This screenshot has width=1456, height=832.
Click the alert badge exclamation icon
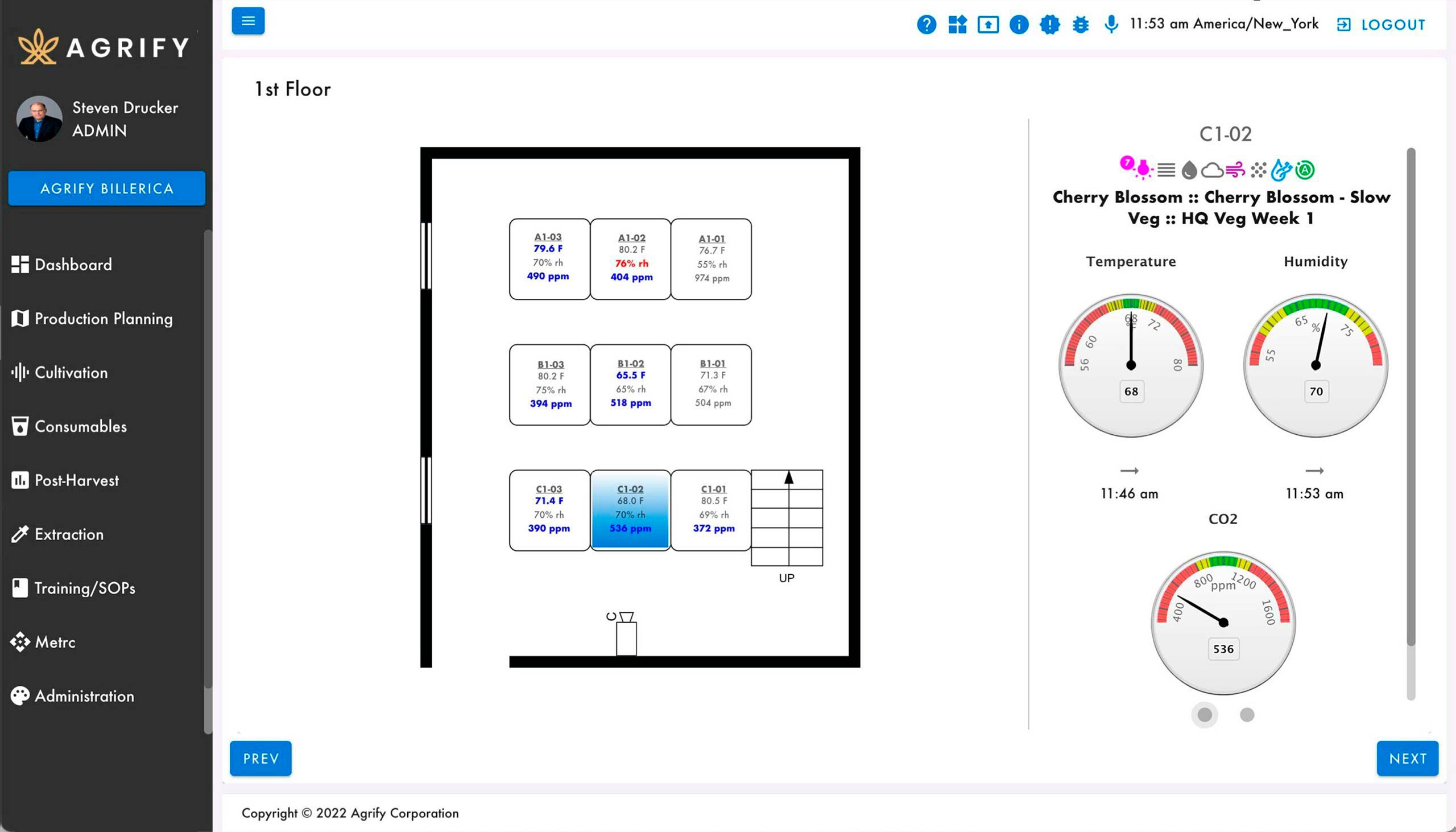1049,24
